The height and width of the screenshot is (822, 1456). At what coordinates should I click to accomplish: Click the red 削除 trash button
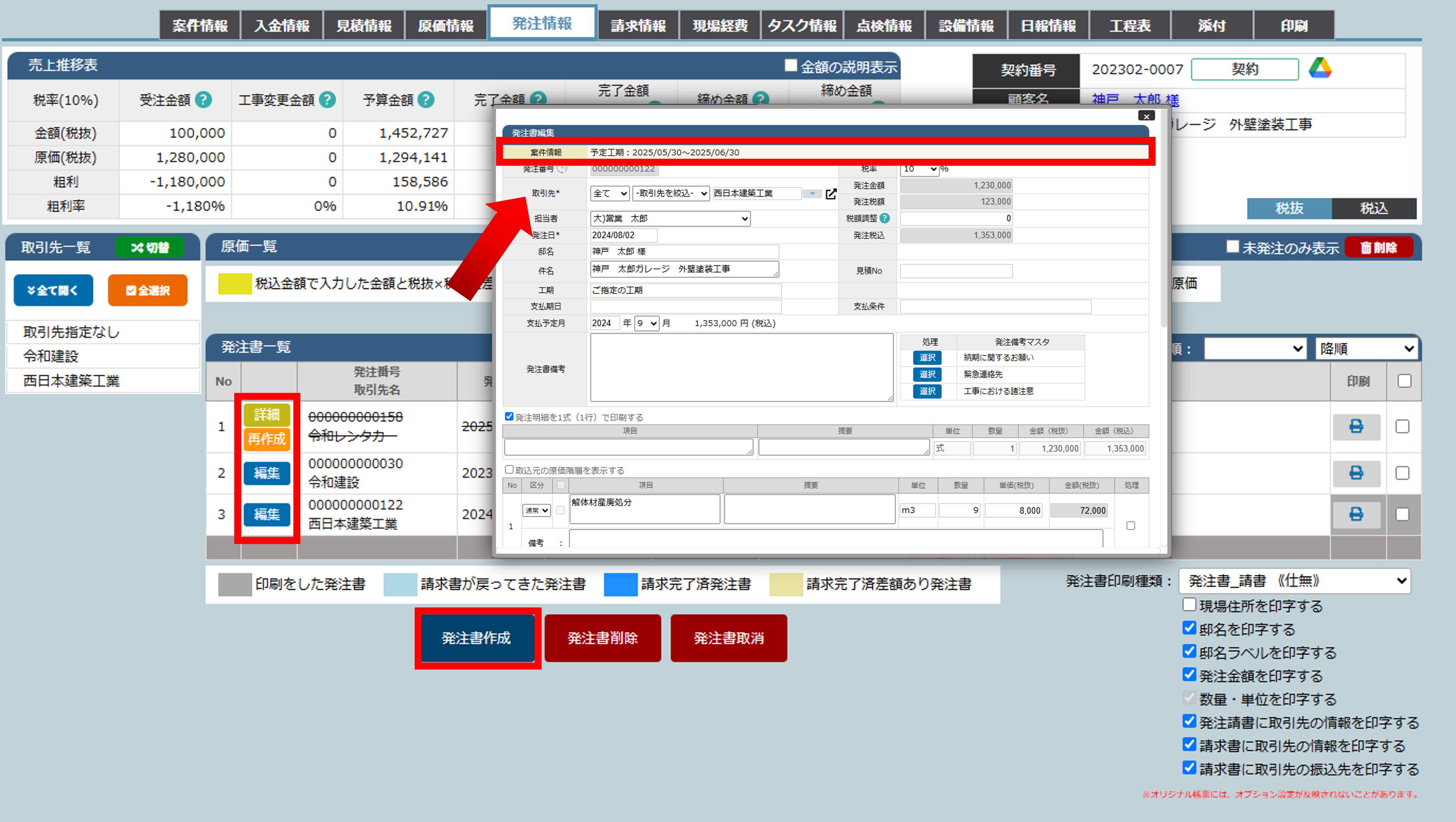pos(1379,247)
